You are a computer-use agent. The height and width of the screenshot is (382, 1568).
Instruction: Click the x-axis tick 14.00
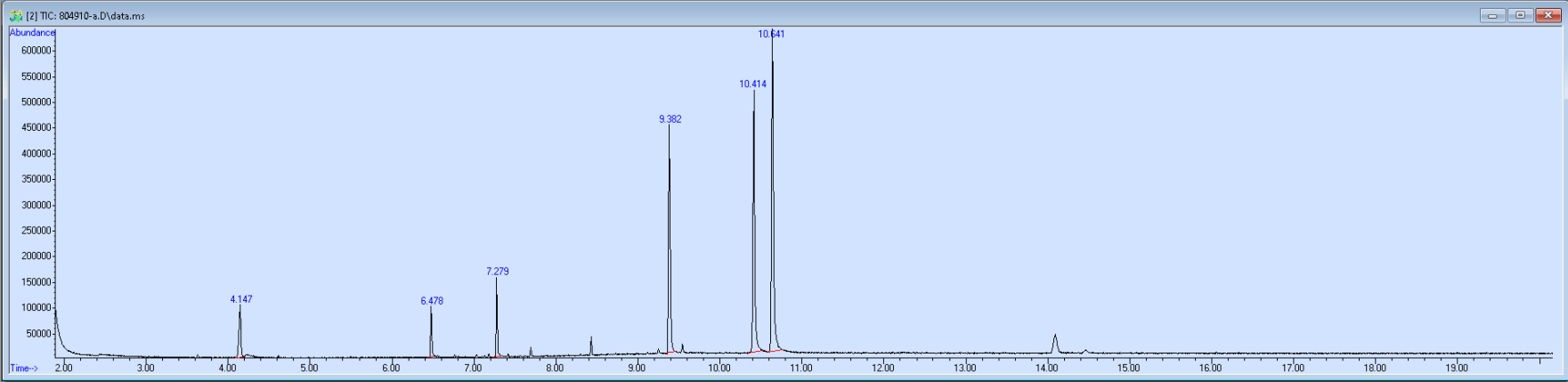[x=1046, y=368]
